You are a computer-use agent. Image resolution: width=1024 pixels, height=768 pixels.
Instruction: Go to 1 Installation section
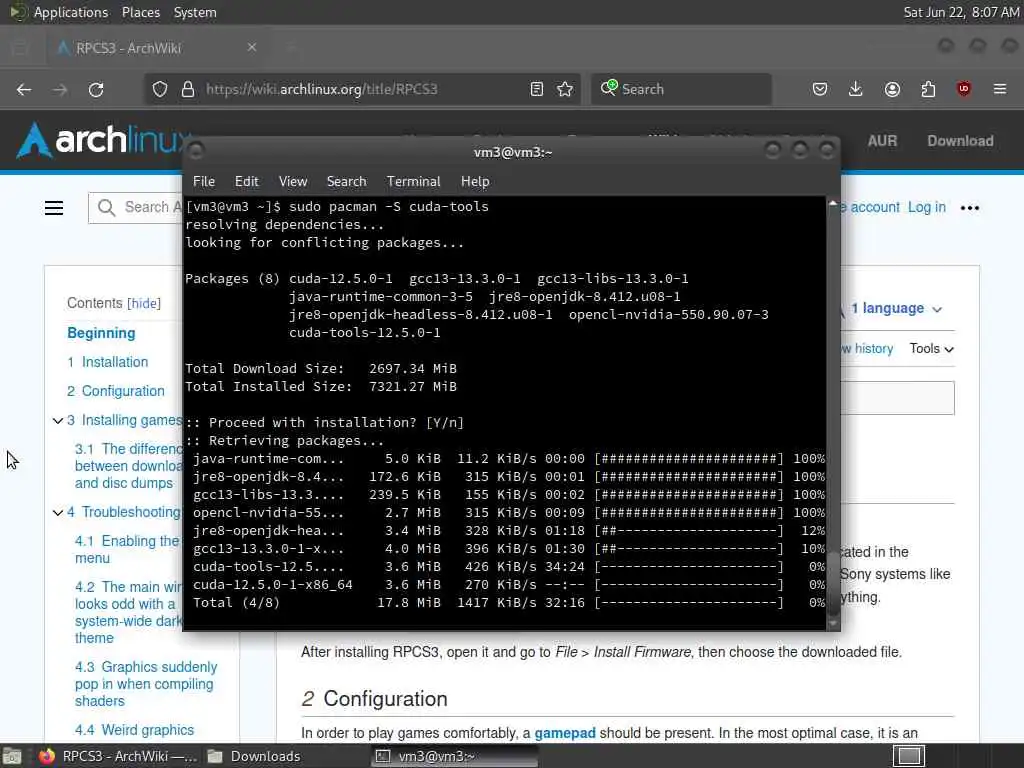click(x=108, y=362)
